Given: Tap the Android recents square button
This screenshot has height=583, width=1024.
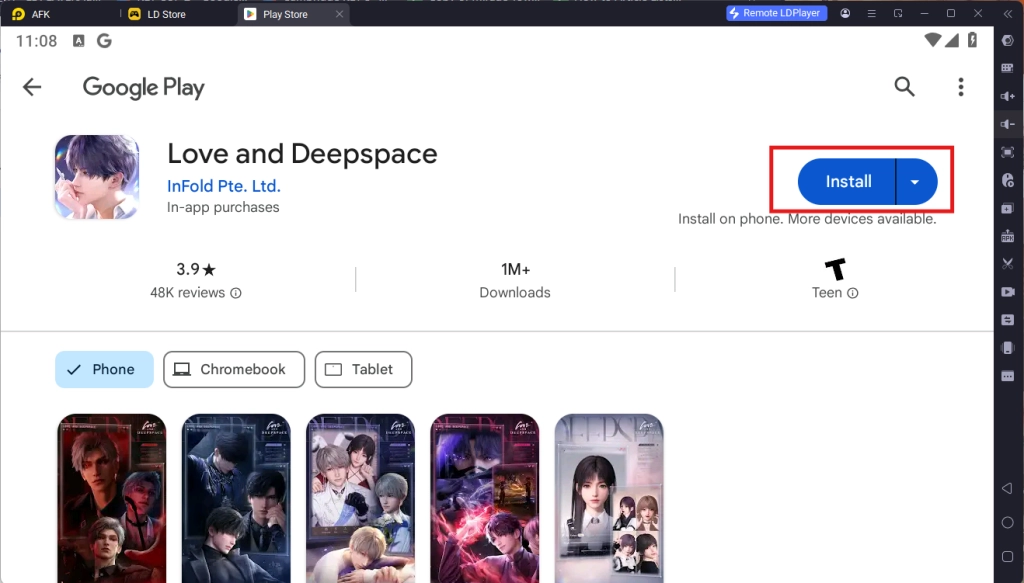Looking at the screenshot, I should 1008,556.
